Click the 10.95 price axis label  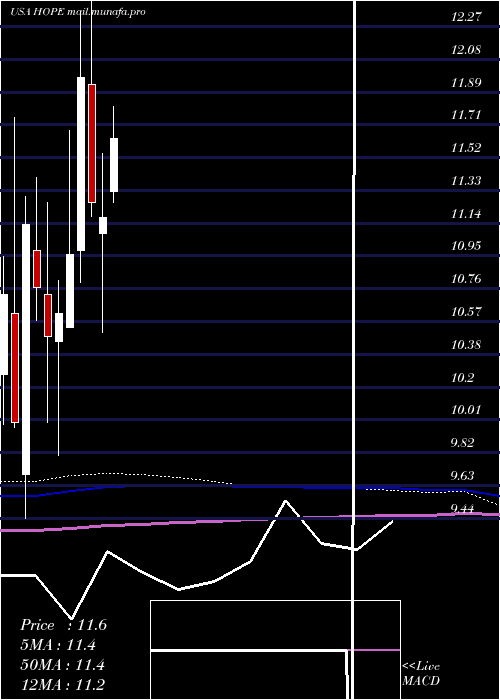coord(466,246)
